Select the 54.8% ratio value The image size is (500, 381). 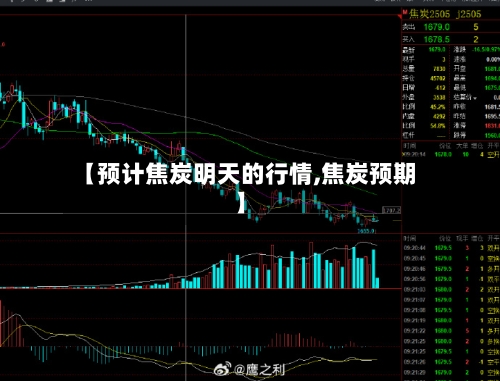[x=438, y=126]
